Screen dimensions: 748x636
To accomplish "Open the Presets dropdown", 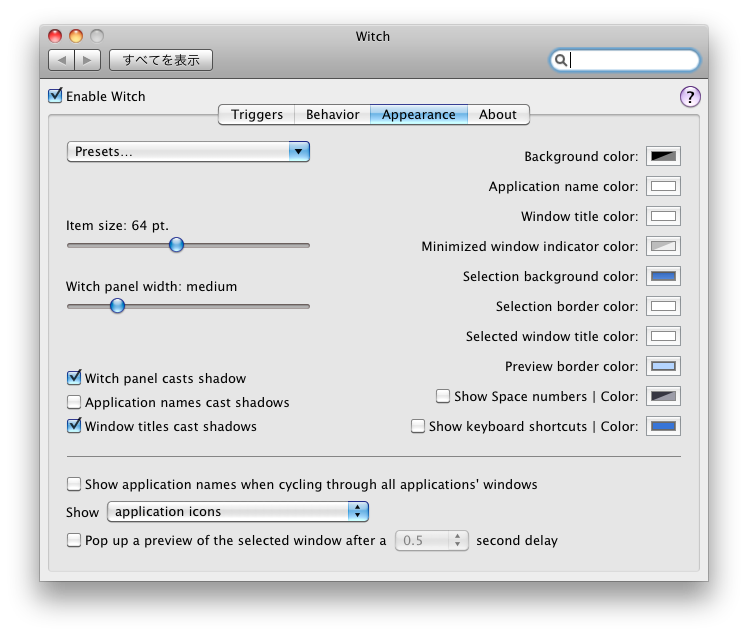I will [188, 152].
